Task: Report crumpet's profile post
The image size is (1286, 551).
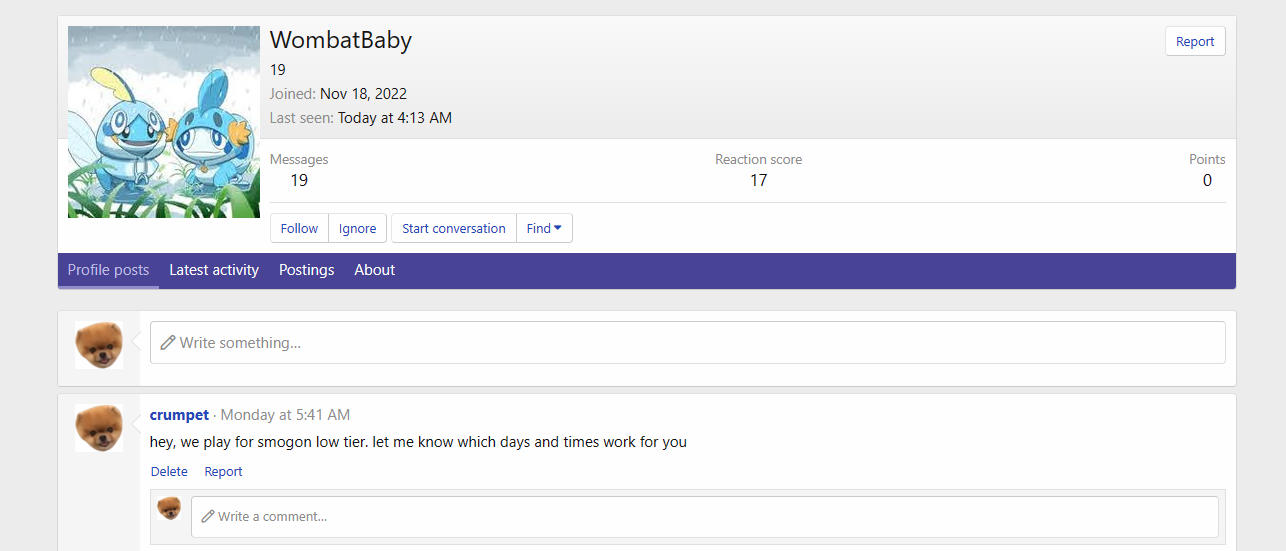Action: (223, 472)
